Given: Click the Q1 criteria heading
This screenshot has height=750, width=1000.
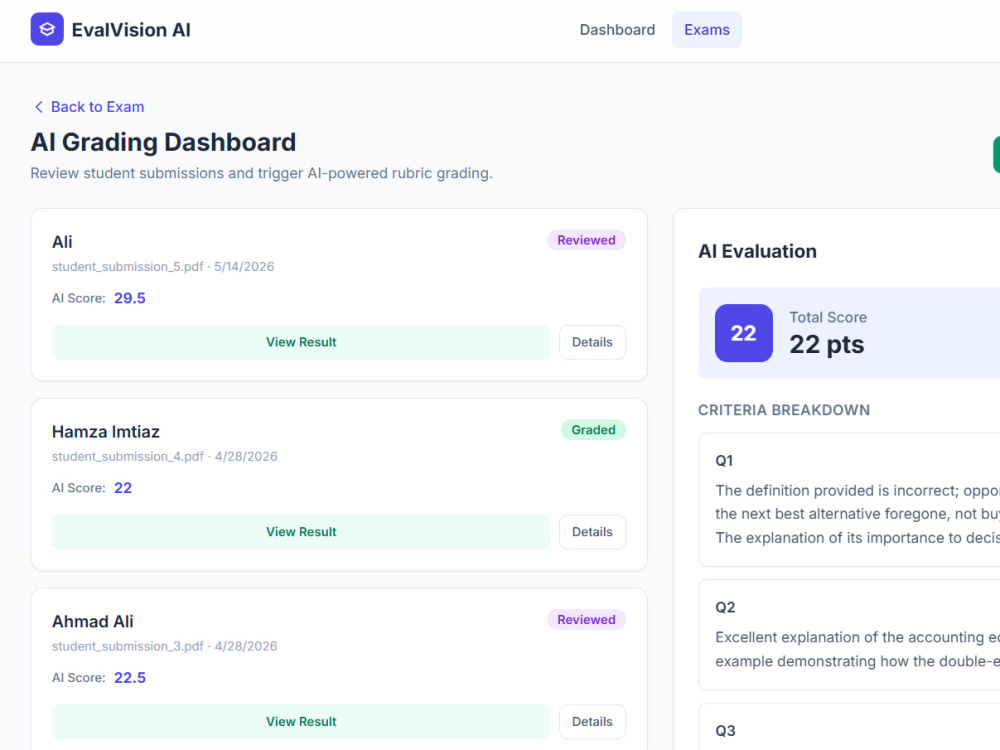Looking at the screenshot, I should click(x=724, y=460).
